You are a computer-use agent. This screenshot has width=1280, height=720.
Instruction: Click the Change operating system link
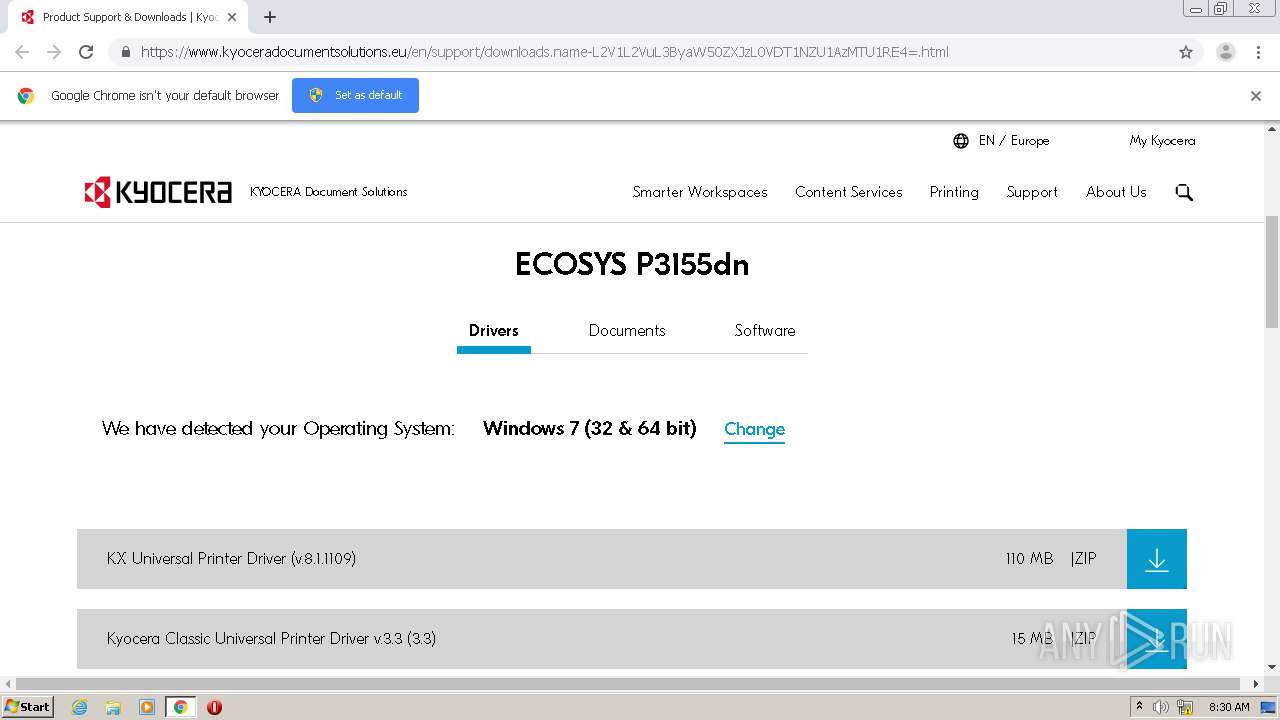[x=754, y=429]
